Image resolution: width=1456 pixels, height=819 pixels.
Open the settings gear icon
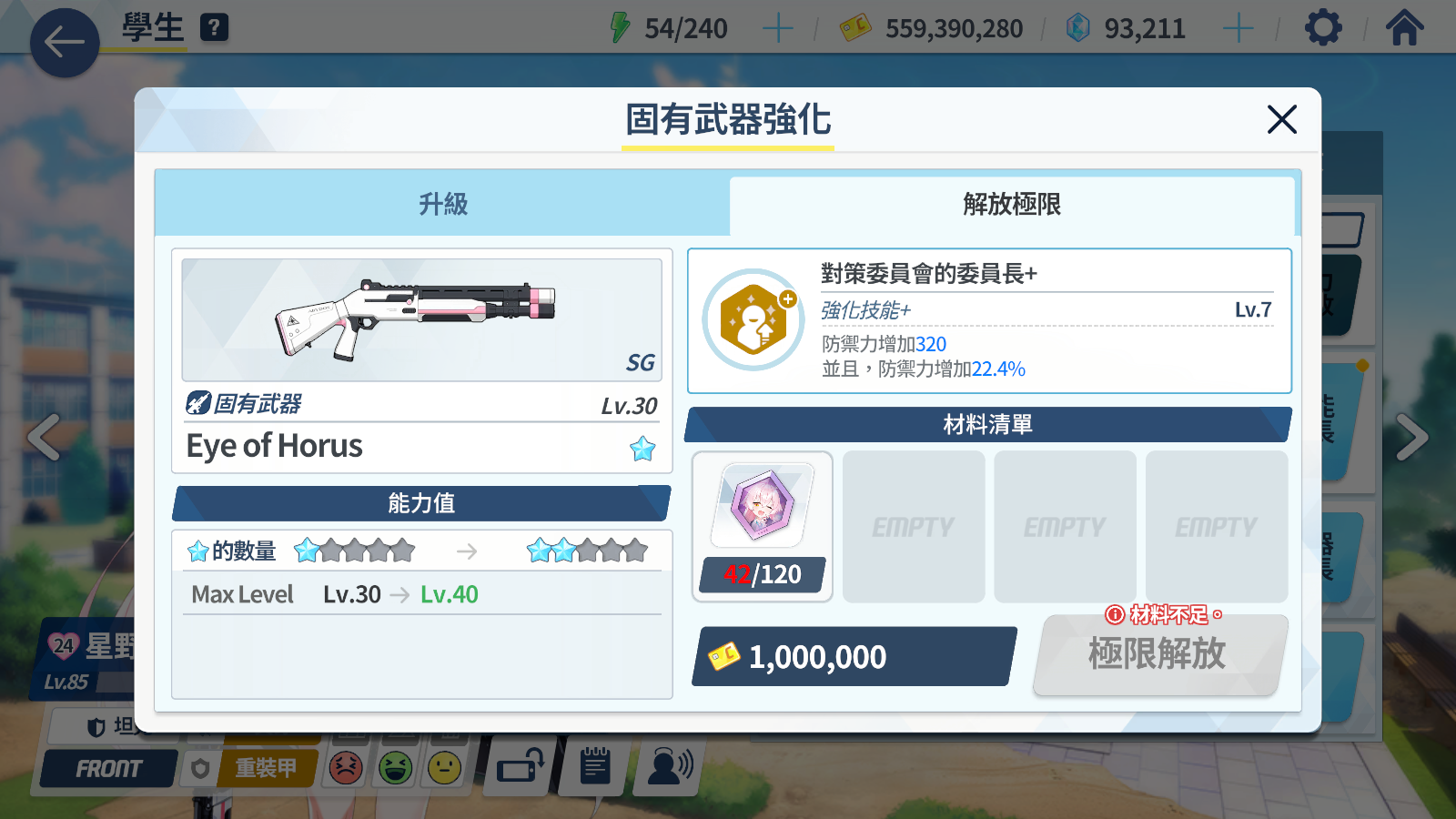click(x=1323, y=28)
